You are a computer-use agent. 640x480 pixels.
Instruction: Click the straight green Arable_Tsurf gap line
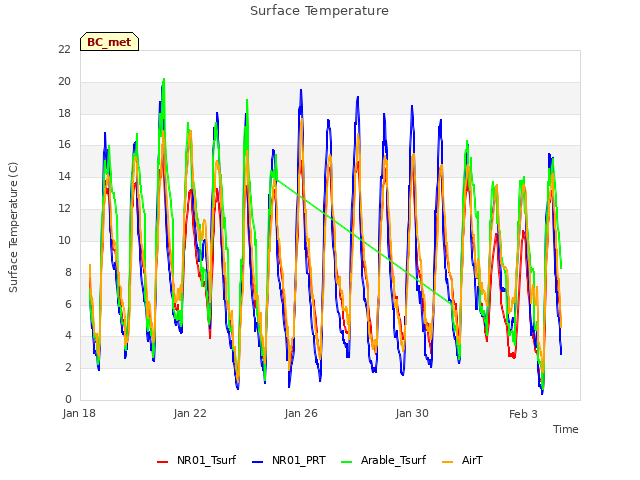coord(363,241)
